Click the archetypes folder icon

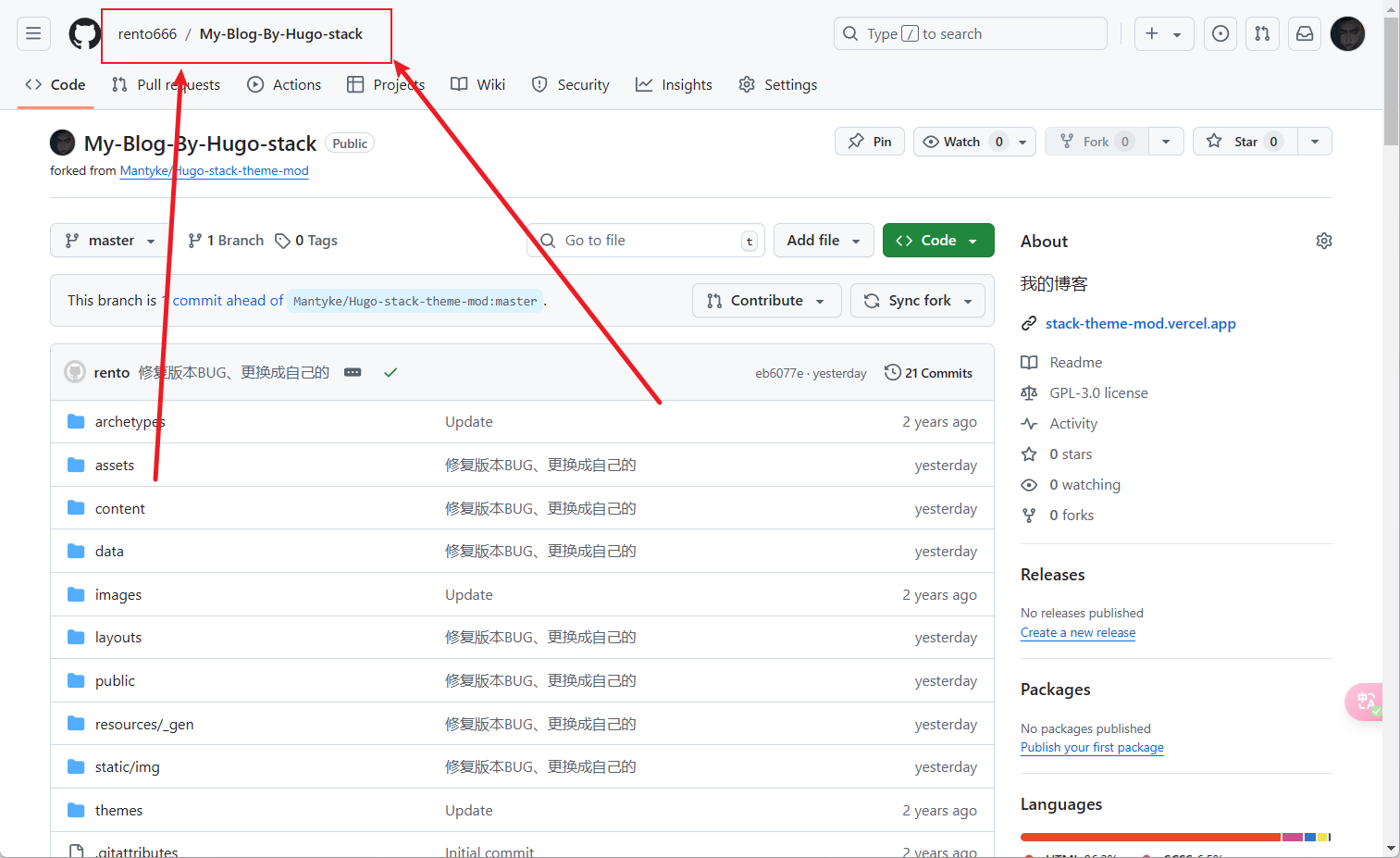(76, 422)
